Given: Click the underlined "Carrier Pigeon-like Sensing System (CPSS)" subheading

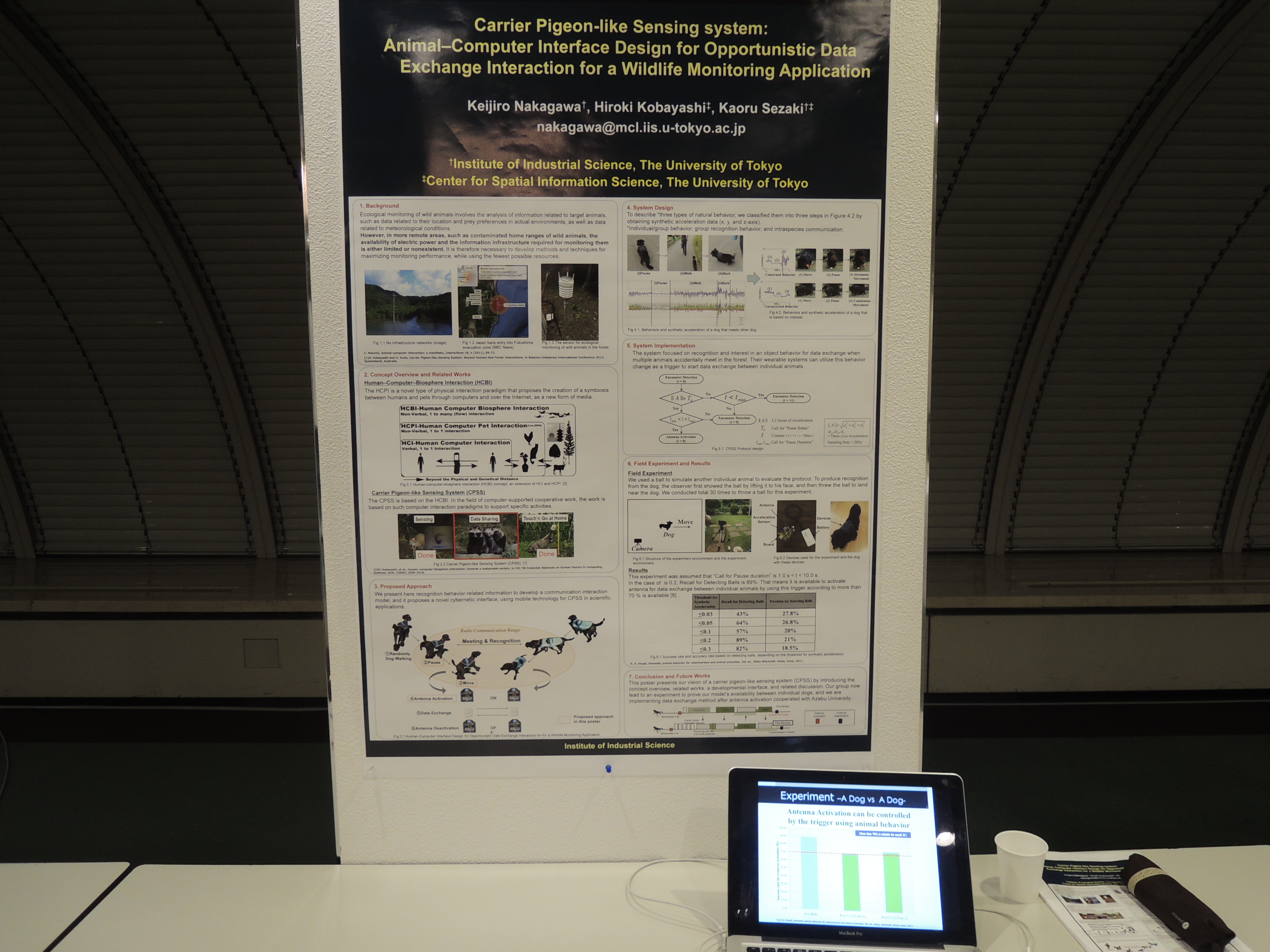Looking at the screenshot, I should coord(428,492).
